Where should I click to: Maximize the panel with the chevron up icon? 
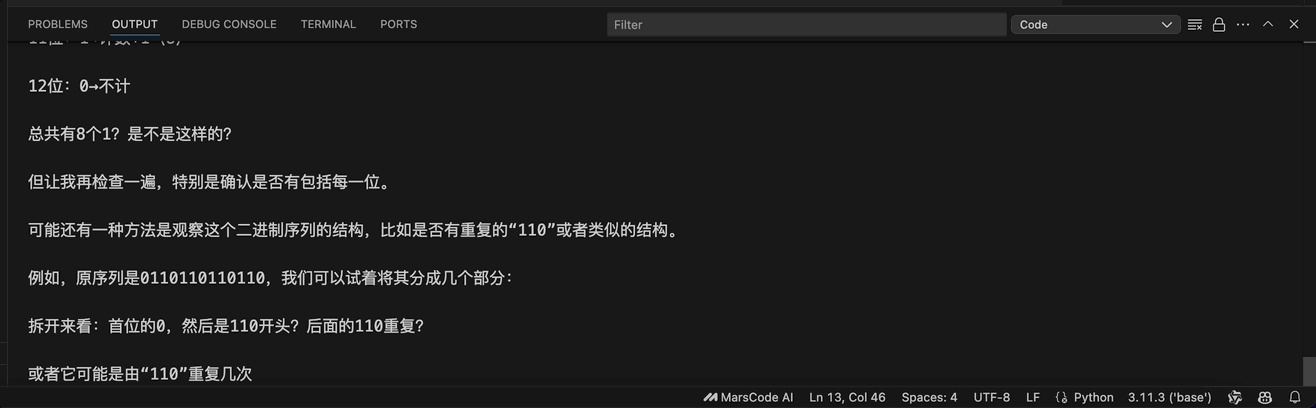click(x=1268, y=25)
